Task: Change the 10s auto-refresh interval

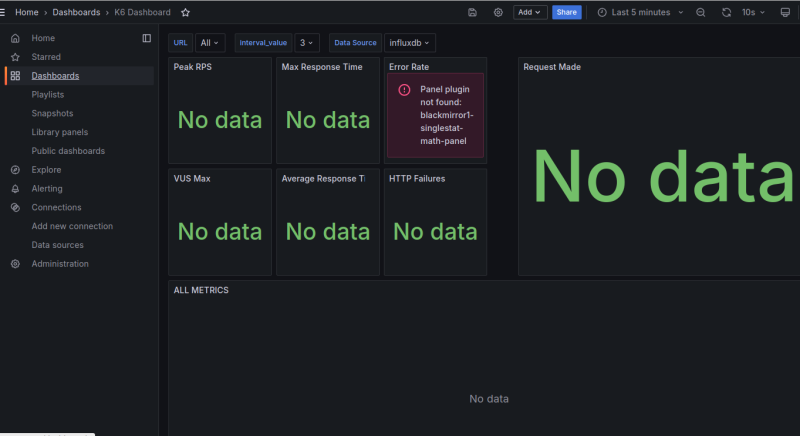Action: 754,12
